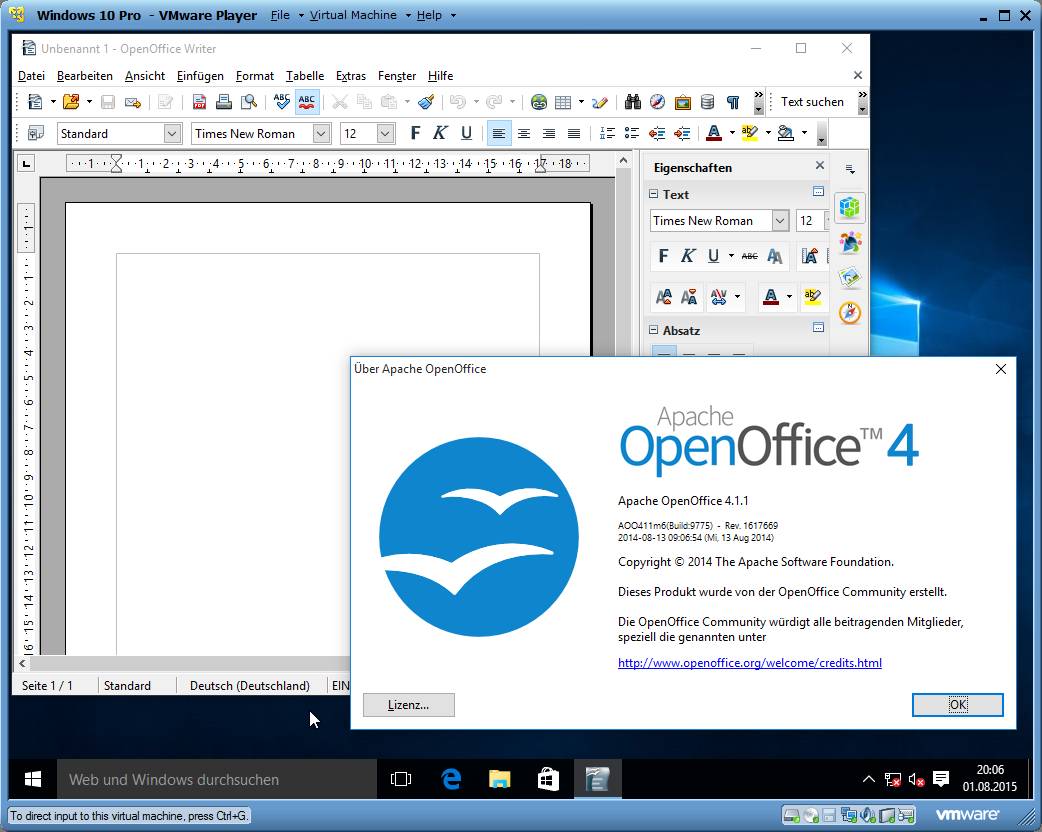
Task: Click the Format Paintbrush icon
Action: click(x=426, y=102)
